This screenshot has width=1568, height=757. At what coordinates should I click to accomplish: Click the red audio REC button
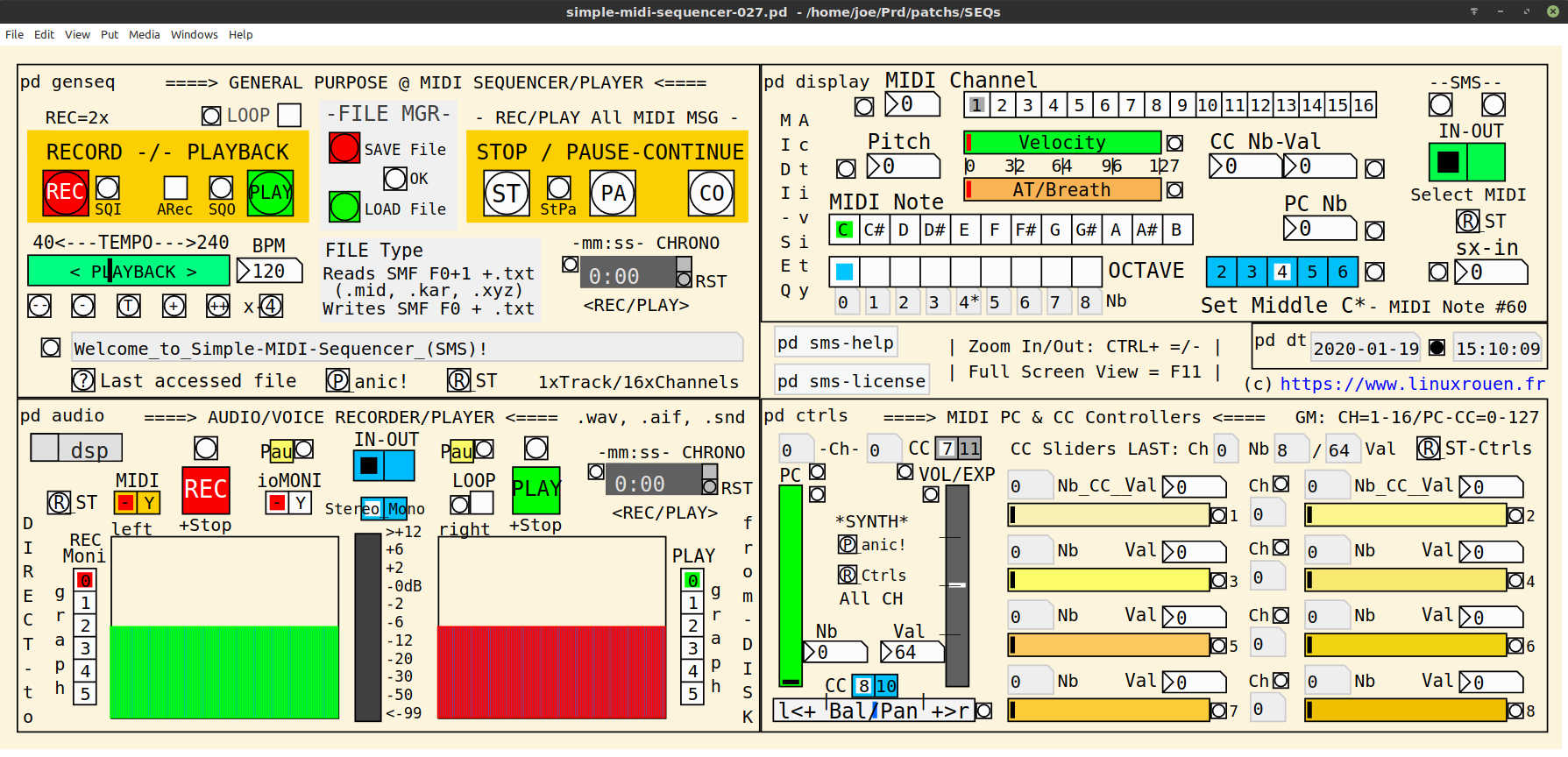(x=206, y=489)
